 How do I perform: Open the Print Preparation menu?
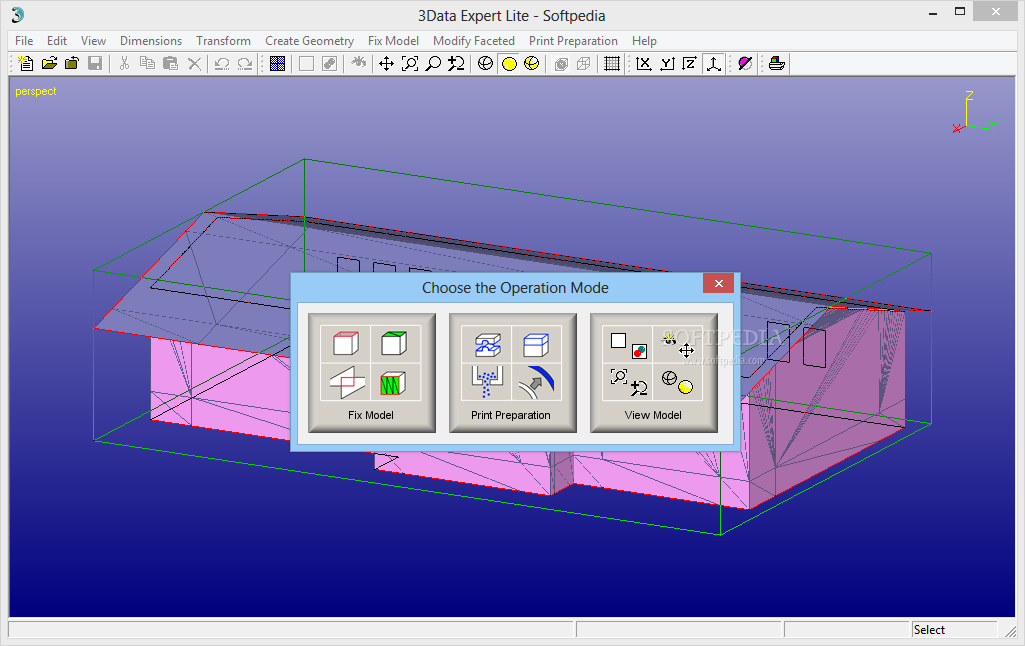(x=573, y=41)
